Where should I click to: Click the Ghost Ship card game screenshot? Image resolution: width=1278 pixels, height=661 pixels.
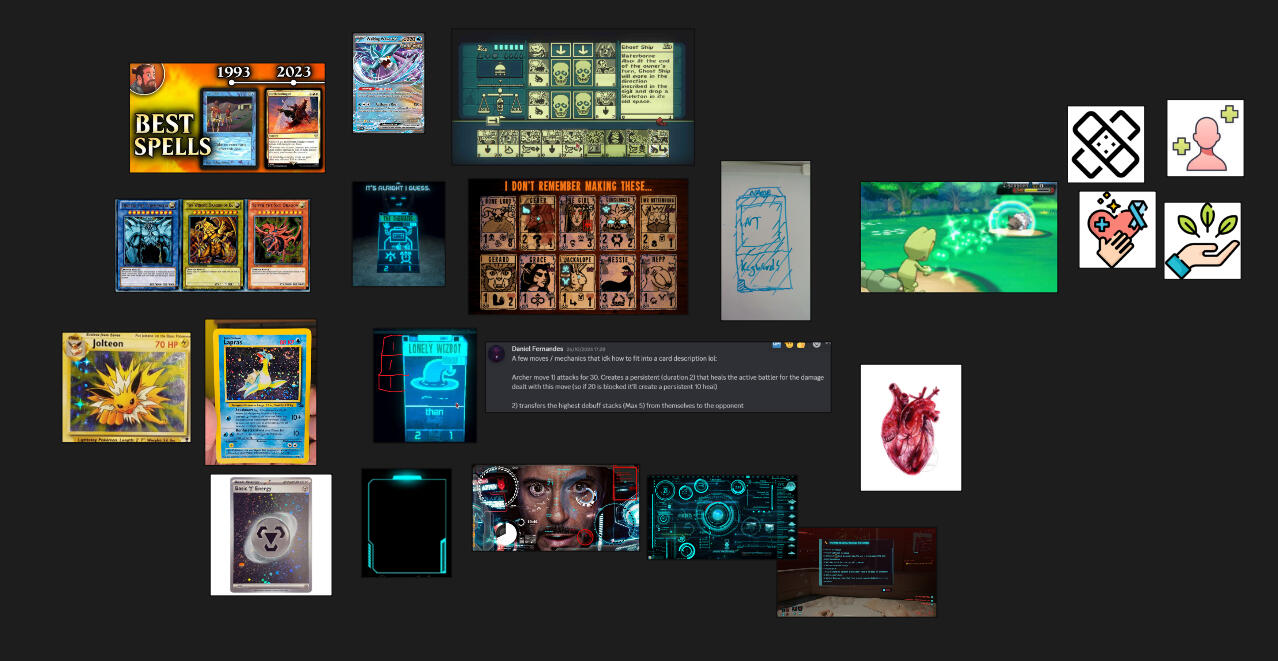tap(572, 96)
